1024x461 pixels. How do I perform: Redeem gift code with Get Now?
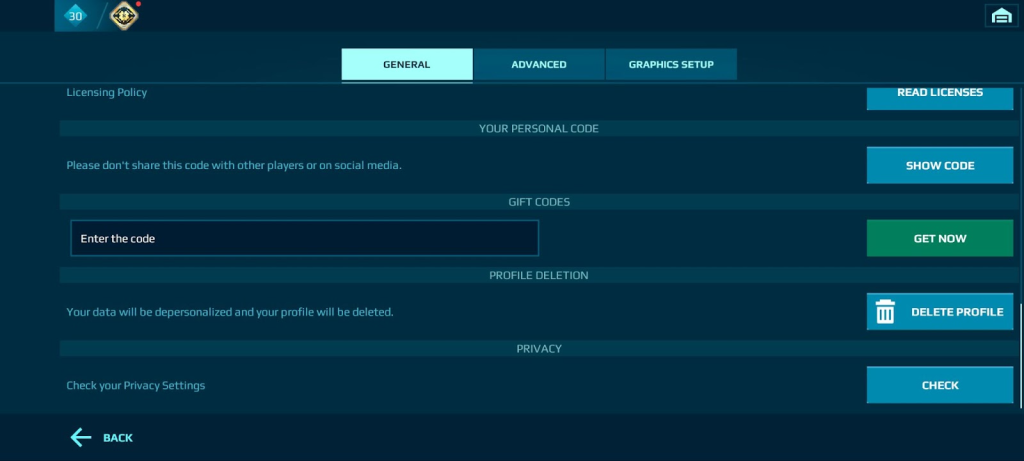point(939,239)
